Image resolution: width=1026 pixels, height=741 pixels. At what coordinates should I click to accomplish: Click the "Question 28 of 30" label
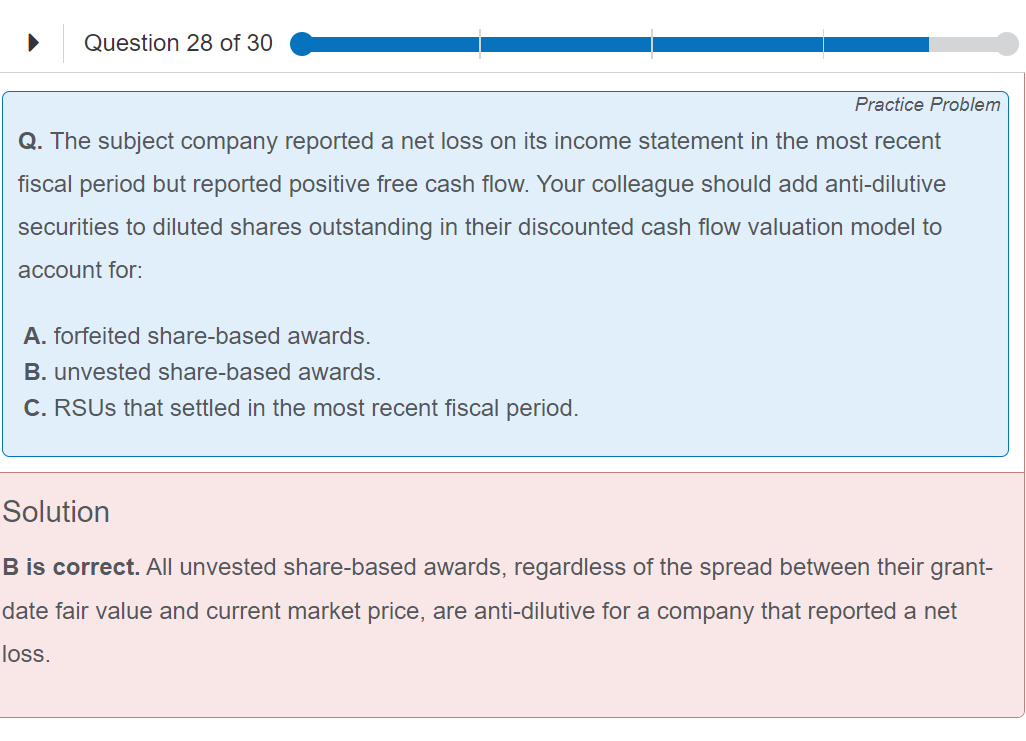[178, 43]
